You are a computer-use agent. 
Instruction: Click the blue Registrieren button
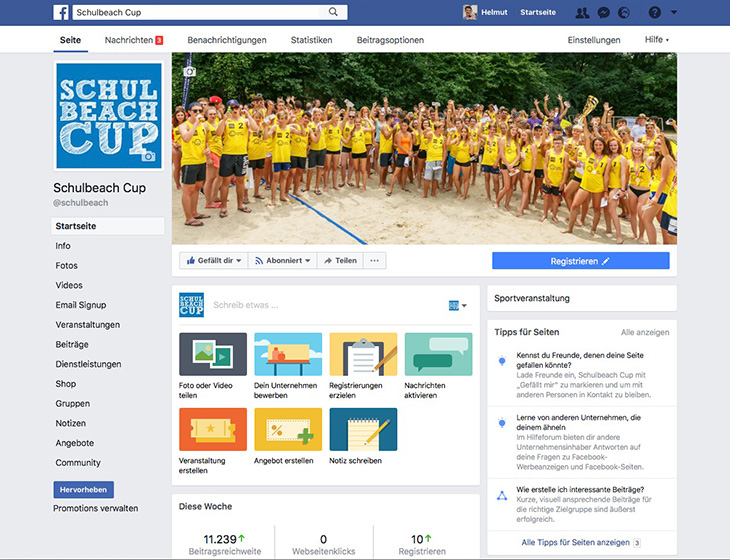point(581,261)
